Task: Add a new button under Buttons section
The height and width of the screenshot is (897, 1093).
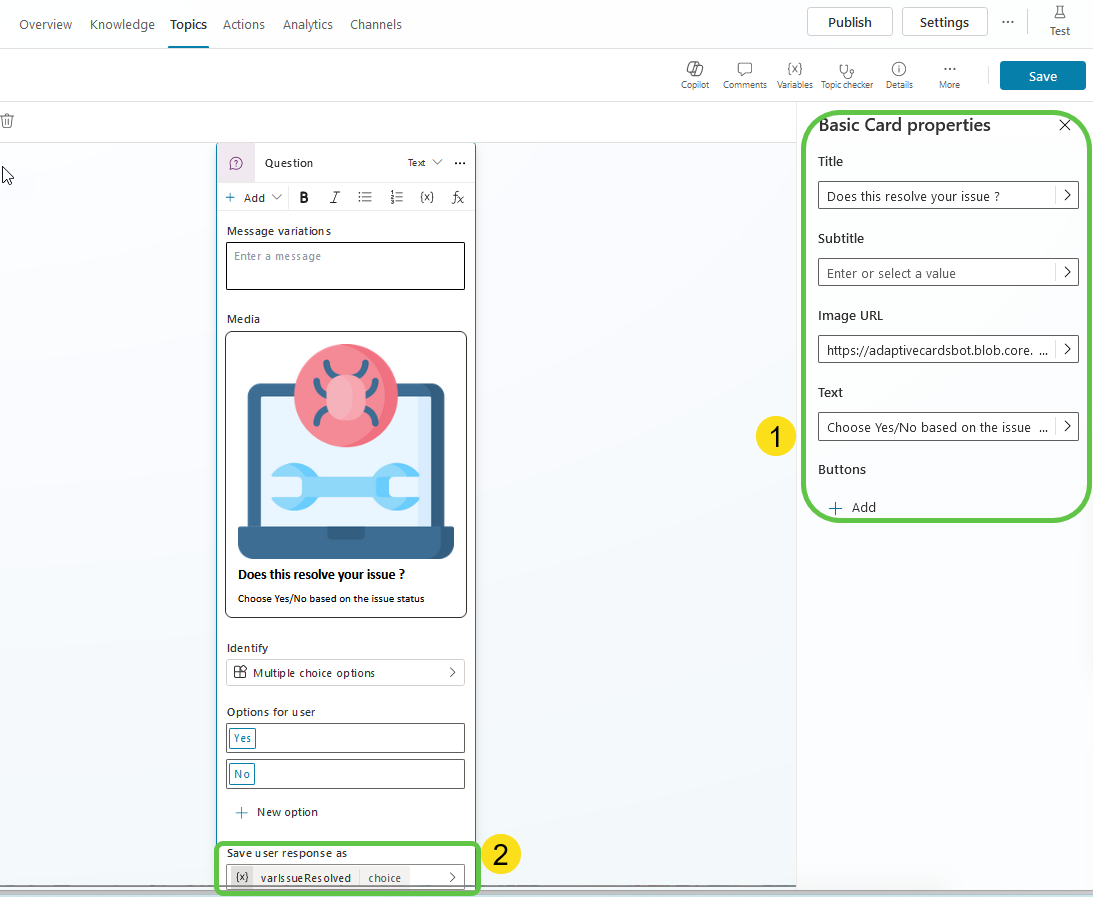Action: tap(853, 507)
